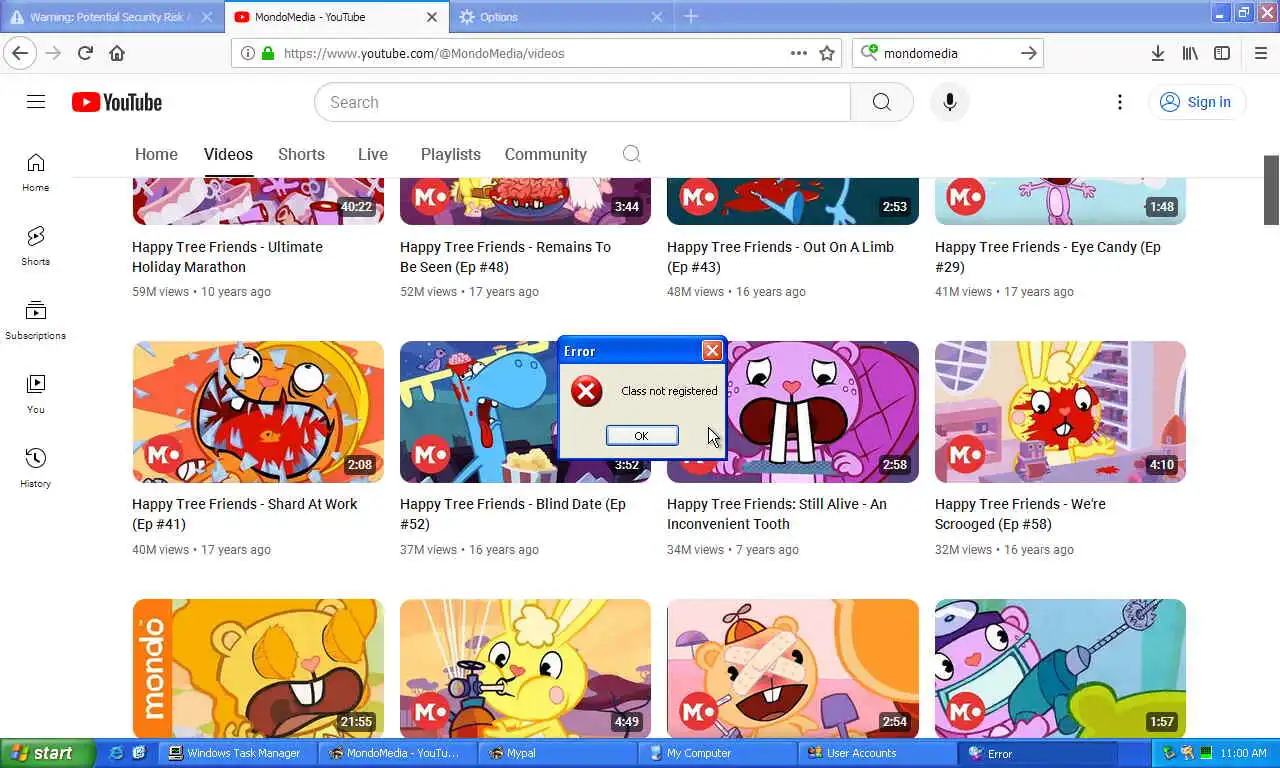Start voice search with microphone icon
This screenshot has width=1280, height=768.
950,102
